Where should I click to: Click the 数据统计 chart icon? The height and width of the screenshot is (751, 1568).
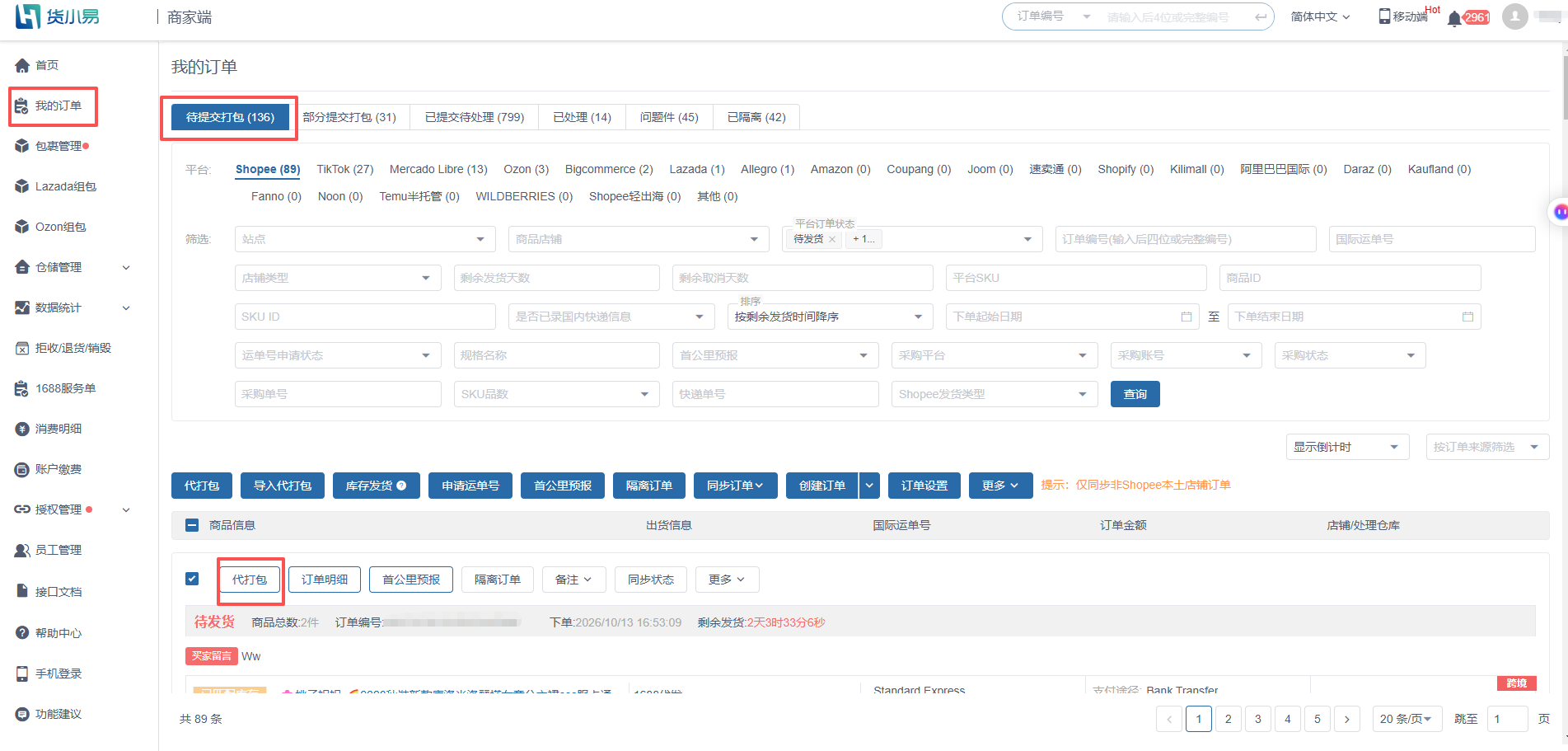point(22,307)
